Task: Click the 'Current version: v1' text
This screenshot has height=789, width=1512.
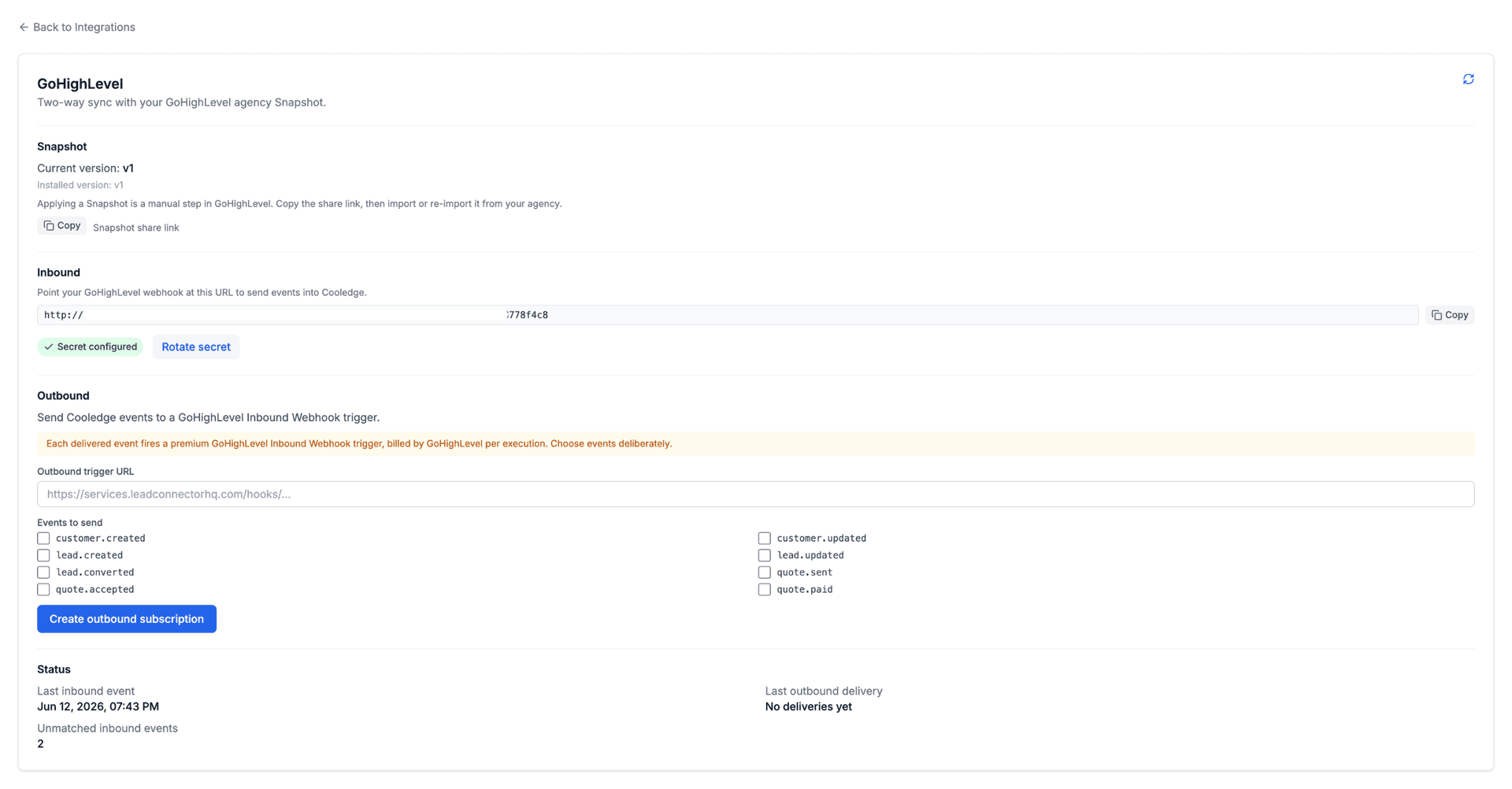Action: 85,169
